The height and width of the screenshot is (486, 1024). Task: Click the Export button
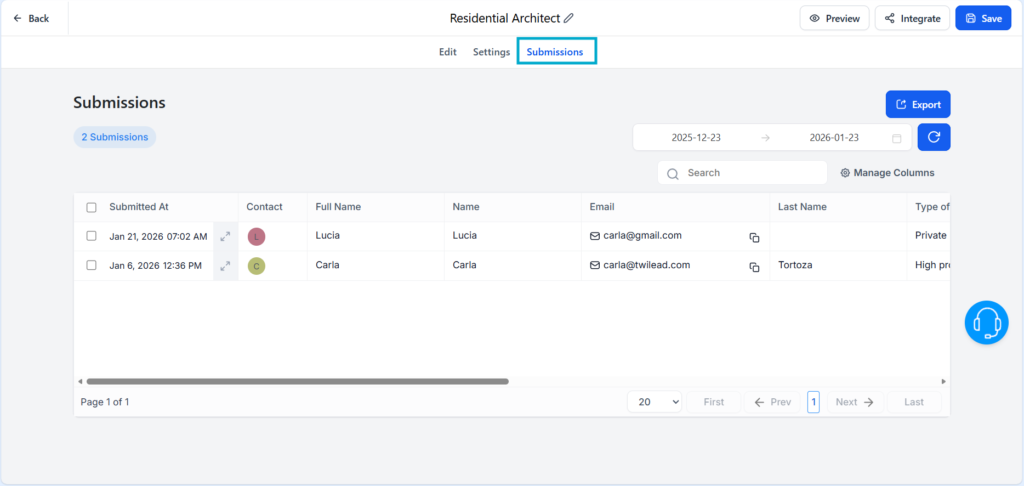tap(917, 104)
